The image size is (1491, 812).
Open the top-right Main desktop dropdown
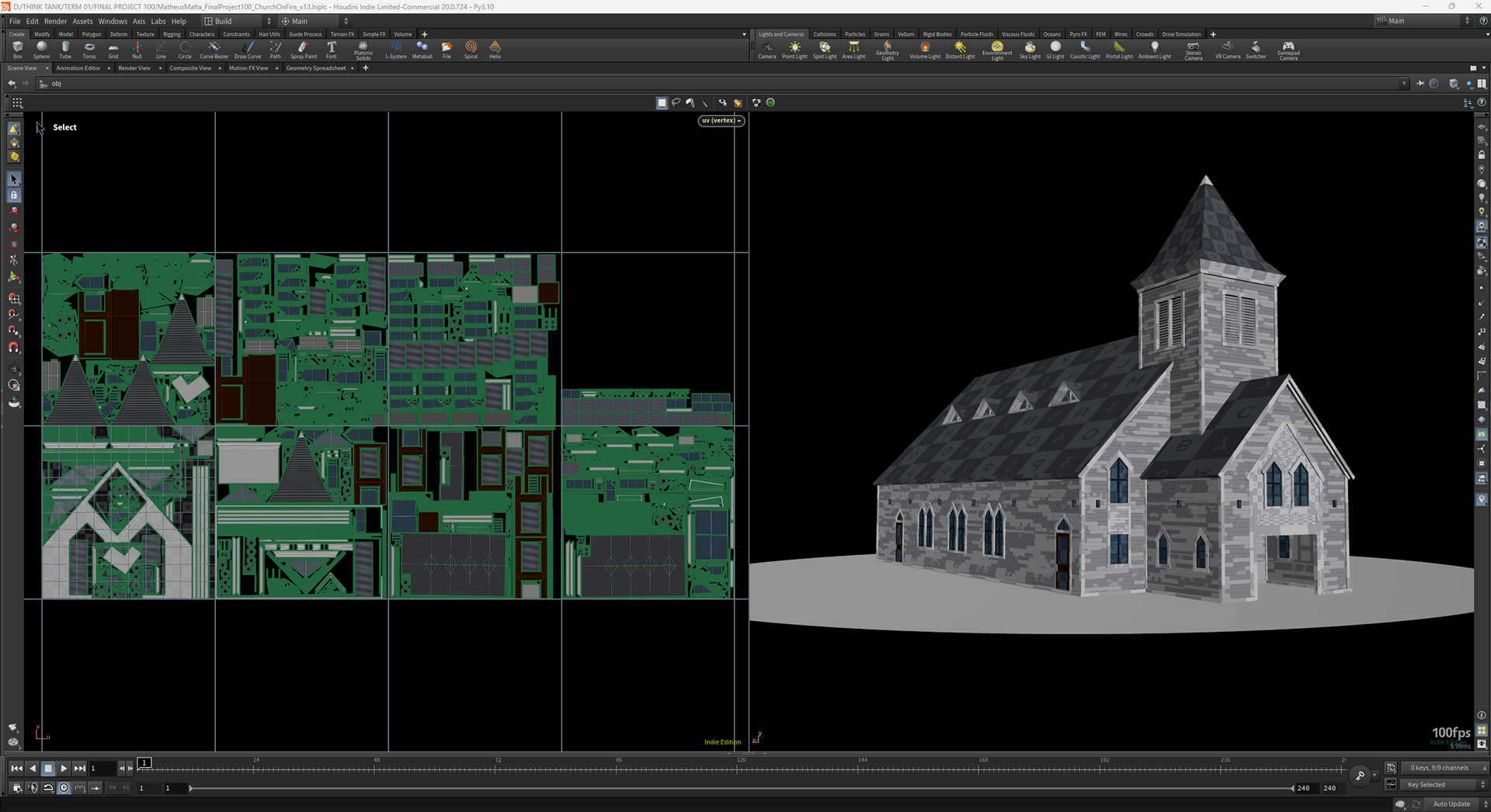click(1423, 21)
